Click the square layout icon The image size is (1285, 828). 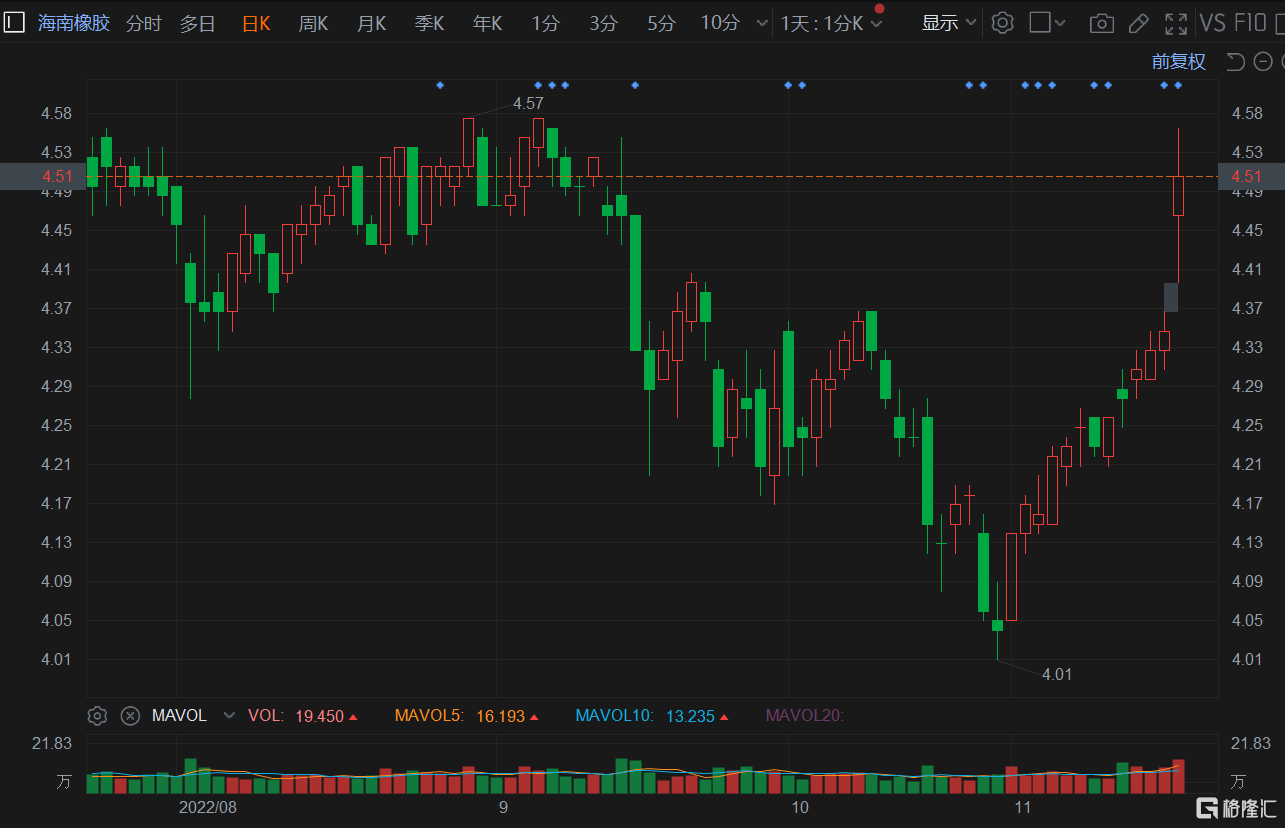tap(1040, 23)
